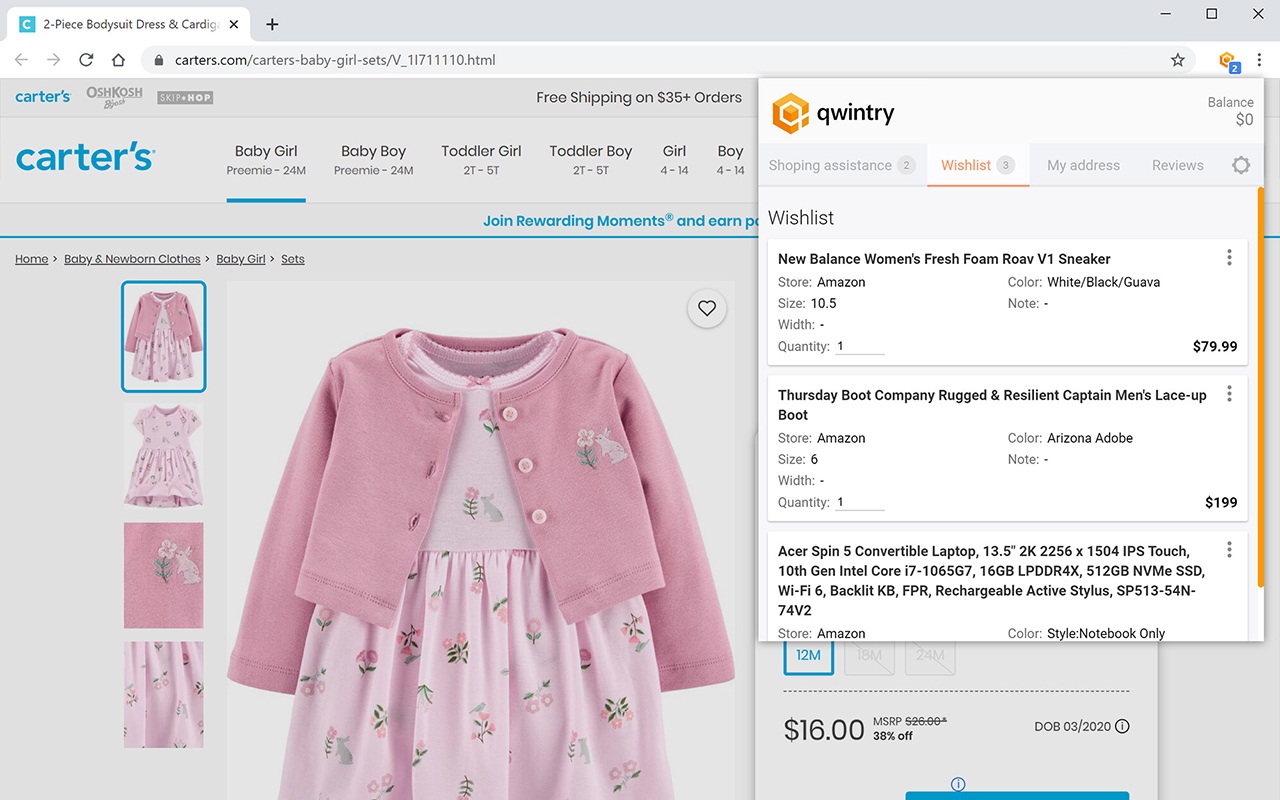The width and height of the screenshot is (1280, 800).
Task: Click the Qwintry wishlist orange scrollbar
Action: [x=1261, y=386]
